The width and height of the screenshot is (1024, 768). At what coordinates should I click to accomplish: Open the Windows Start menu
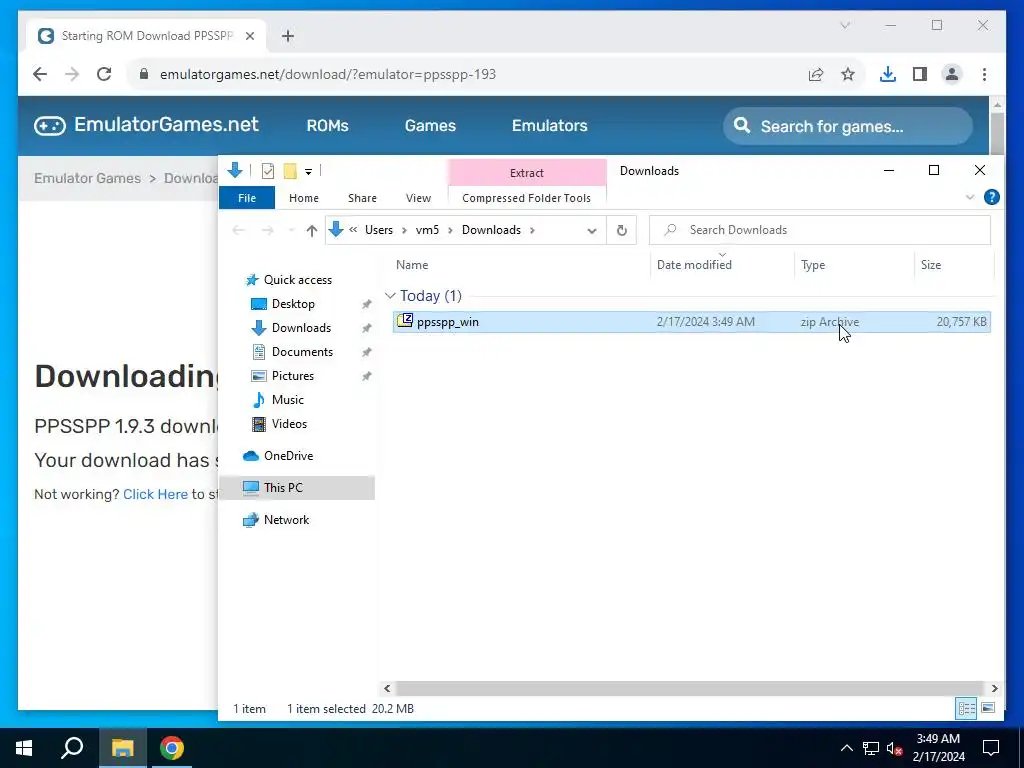coord(24,748)
